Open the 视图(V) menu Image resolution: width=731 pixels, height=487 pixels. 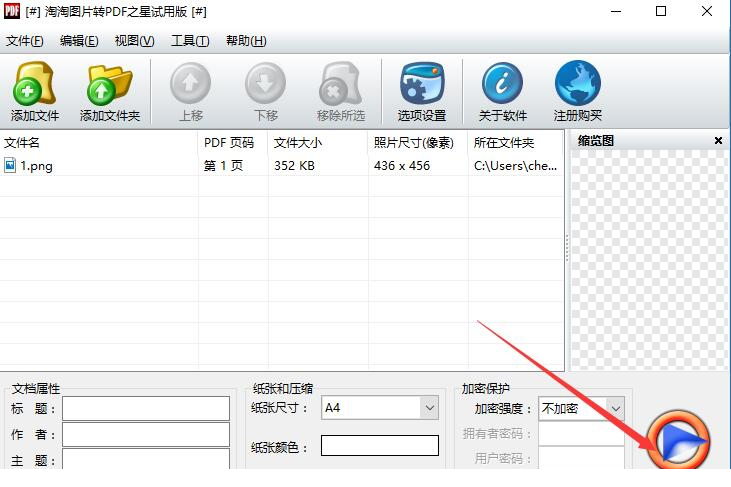pos(134,41)
